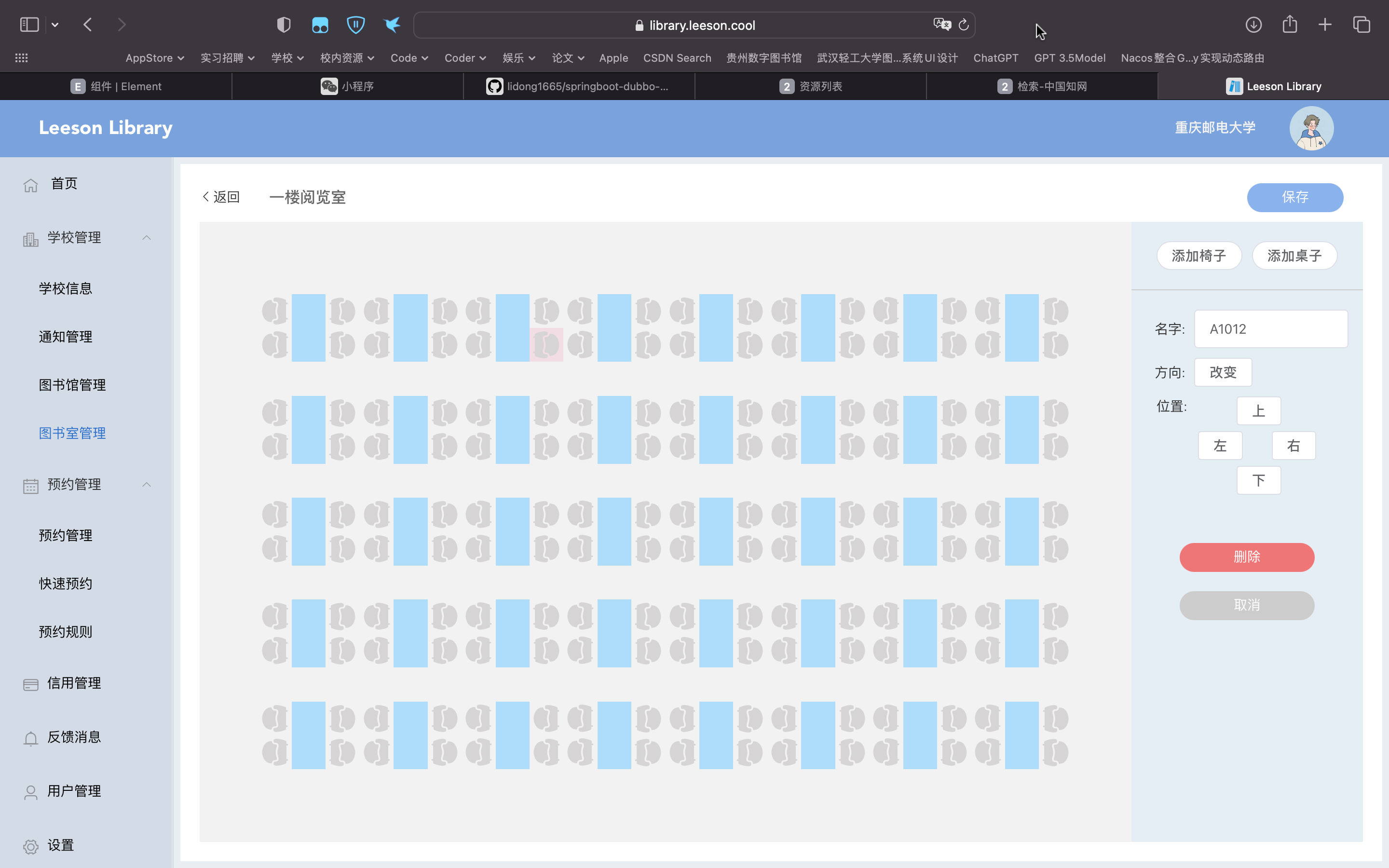
Task: Select the top-left chair in seat map
Action: coord(275,311)
